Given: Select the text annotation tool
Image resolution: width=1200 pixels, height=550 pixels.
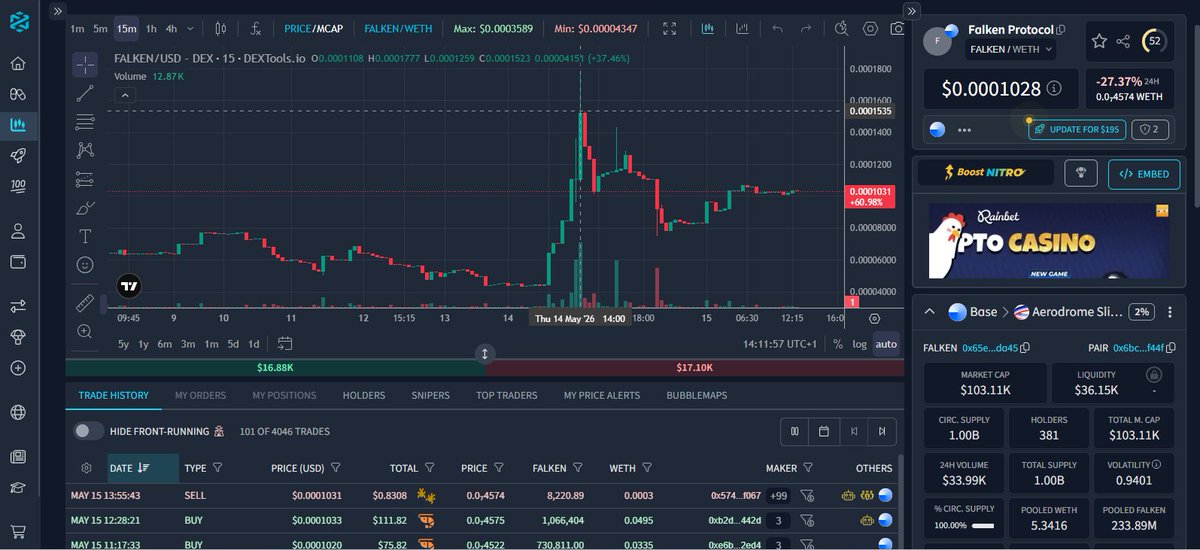Looking at the screenshot, I should point(85,236).
